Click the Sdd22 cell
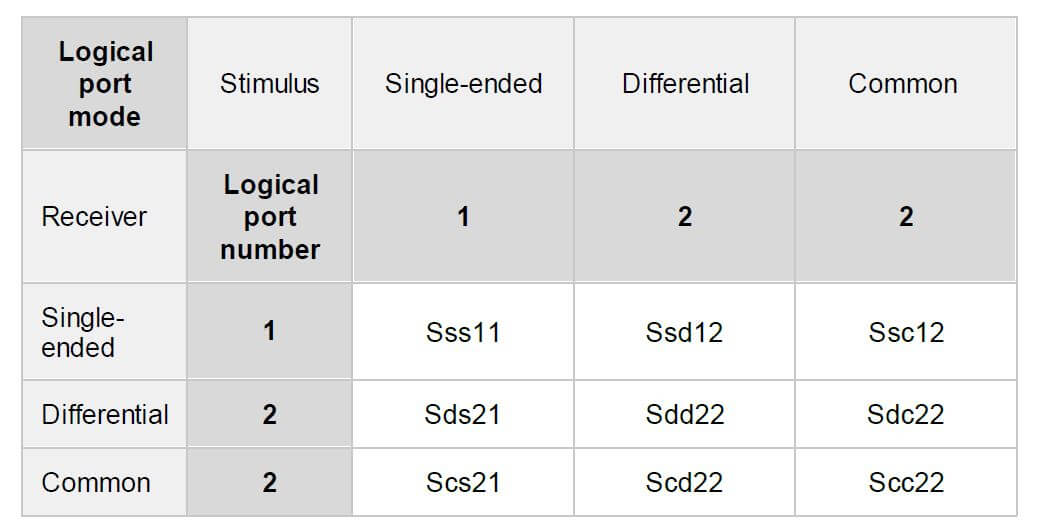 click(684, 414)
